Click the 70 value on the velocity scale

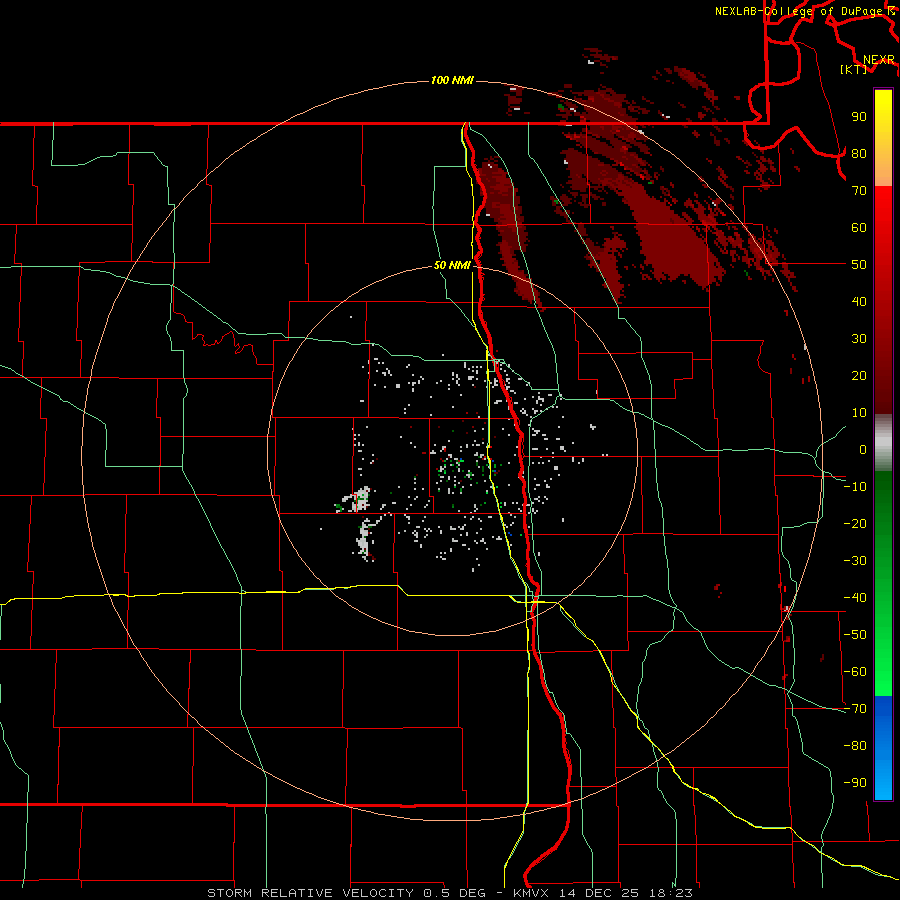[x=859, y=191]
